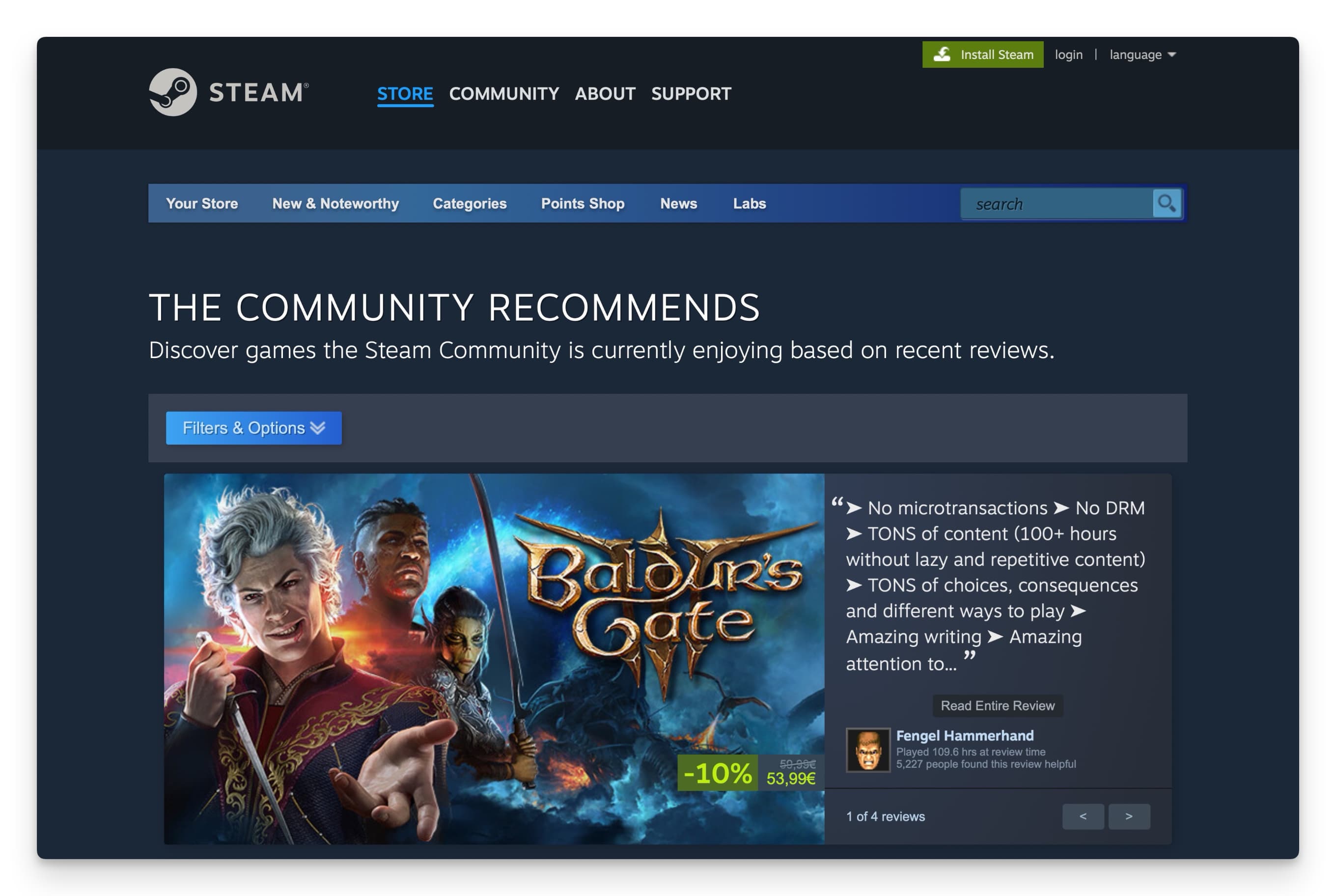Go to the COMMUNITY section
This screenshot has height=896, width=1336.
(x=503, y=94)
